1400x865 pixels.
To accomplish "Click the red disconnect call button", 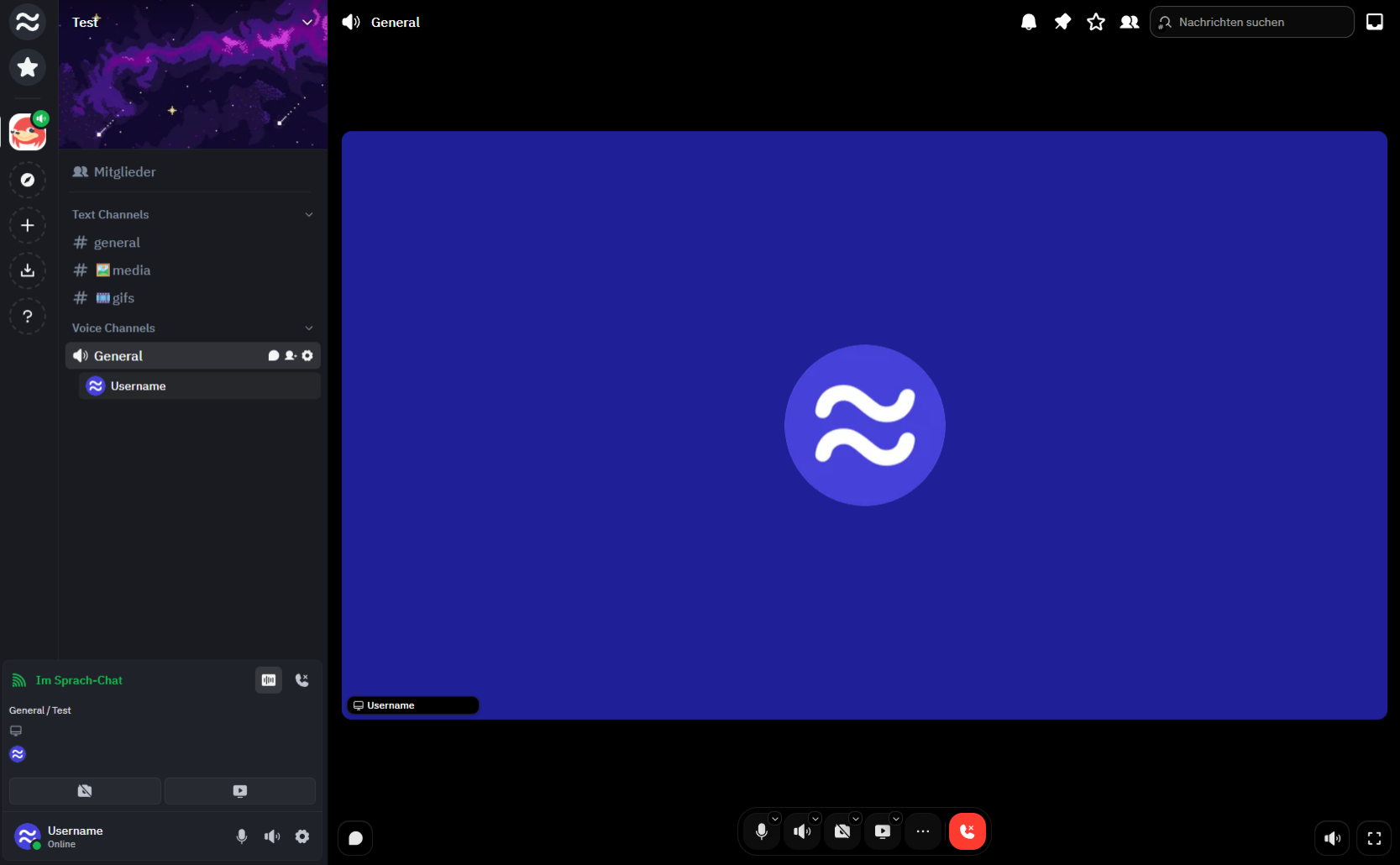I will [x=967, y=831].
